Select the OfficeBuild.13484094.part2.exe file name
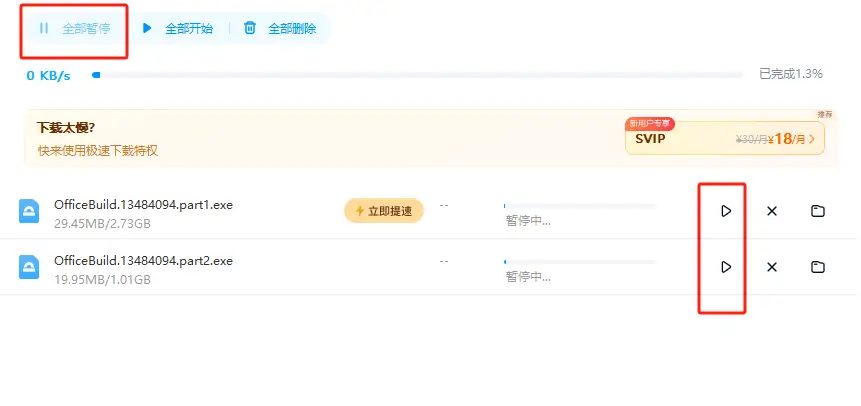Viewport: 861px width, 406px height. 143,261
